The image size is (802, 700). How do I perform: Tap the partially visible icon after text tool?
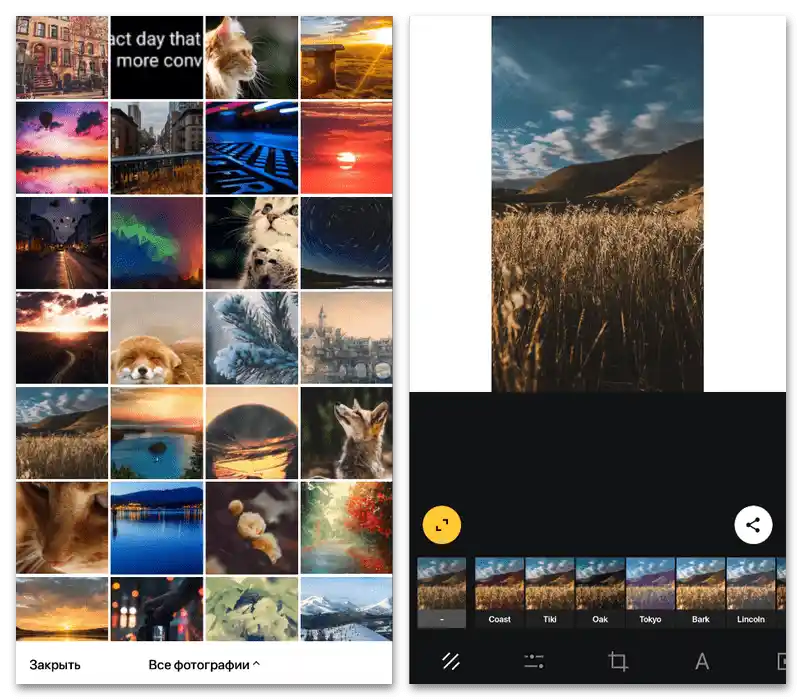(x=782, y=661)
